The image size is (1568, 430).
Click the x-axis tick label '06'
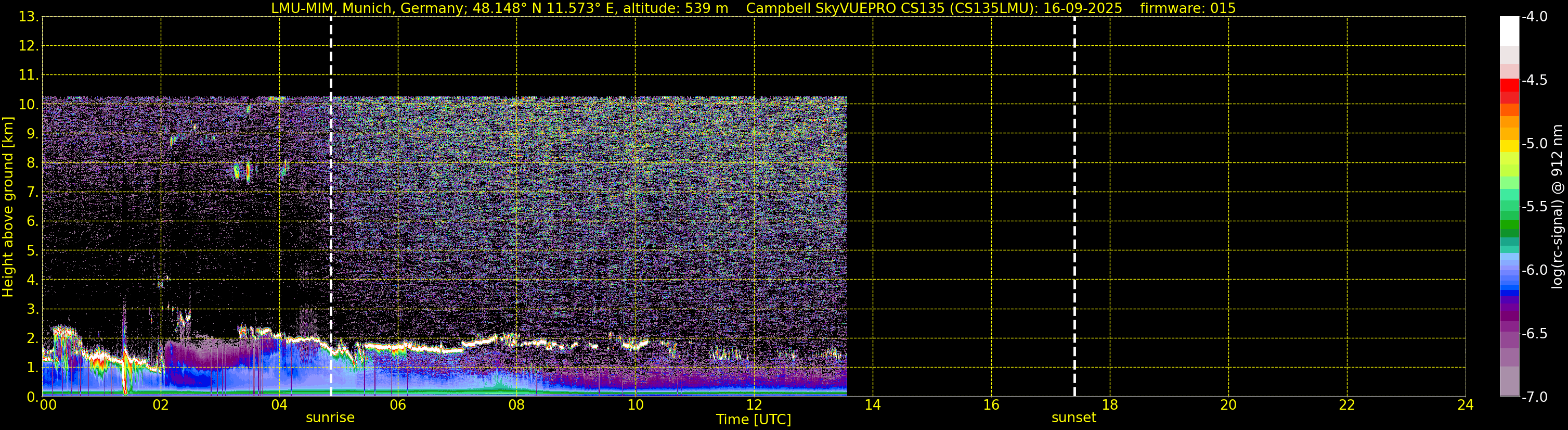click(398, 405)
